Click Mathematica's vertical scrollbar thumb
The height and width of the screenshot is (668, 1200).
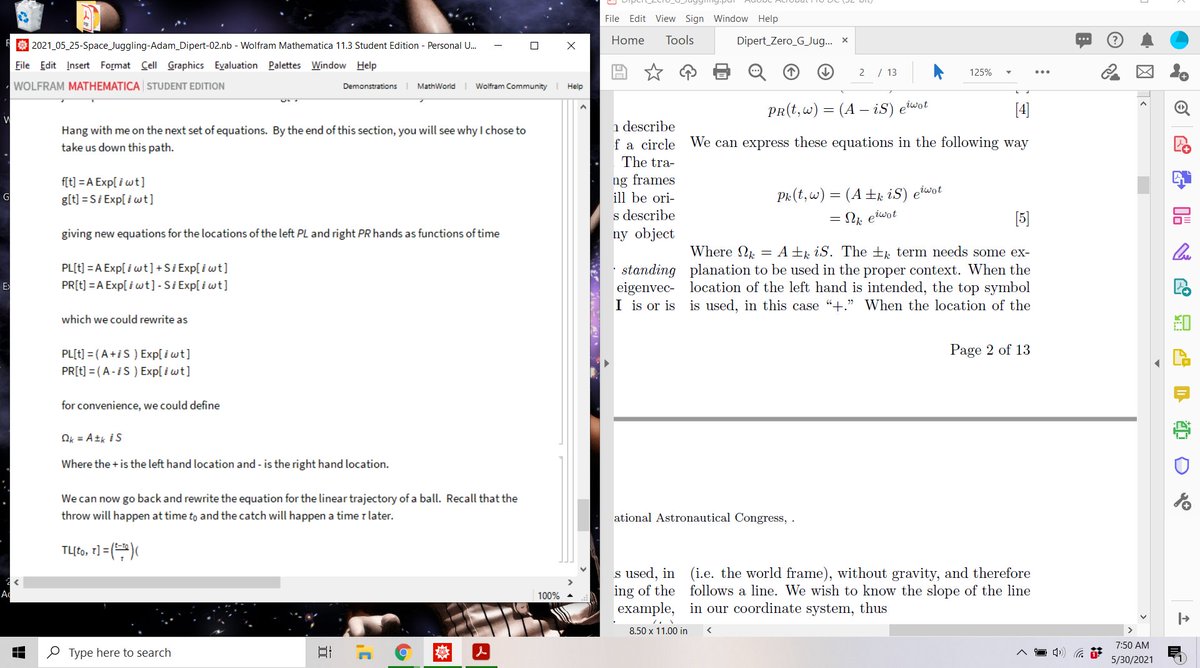582,515
